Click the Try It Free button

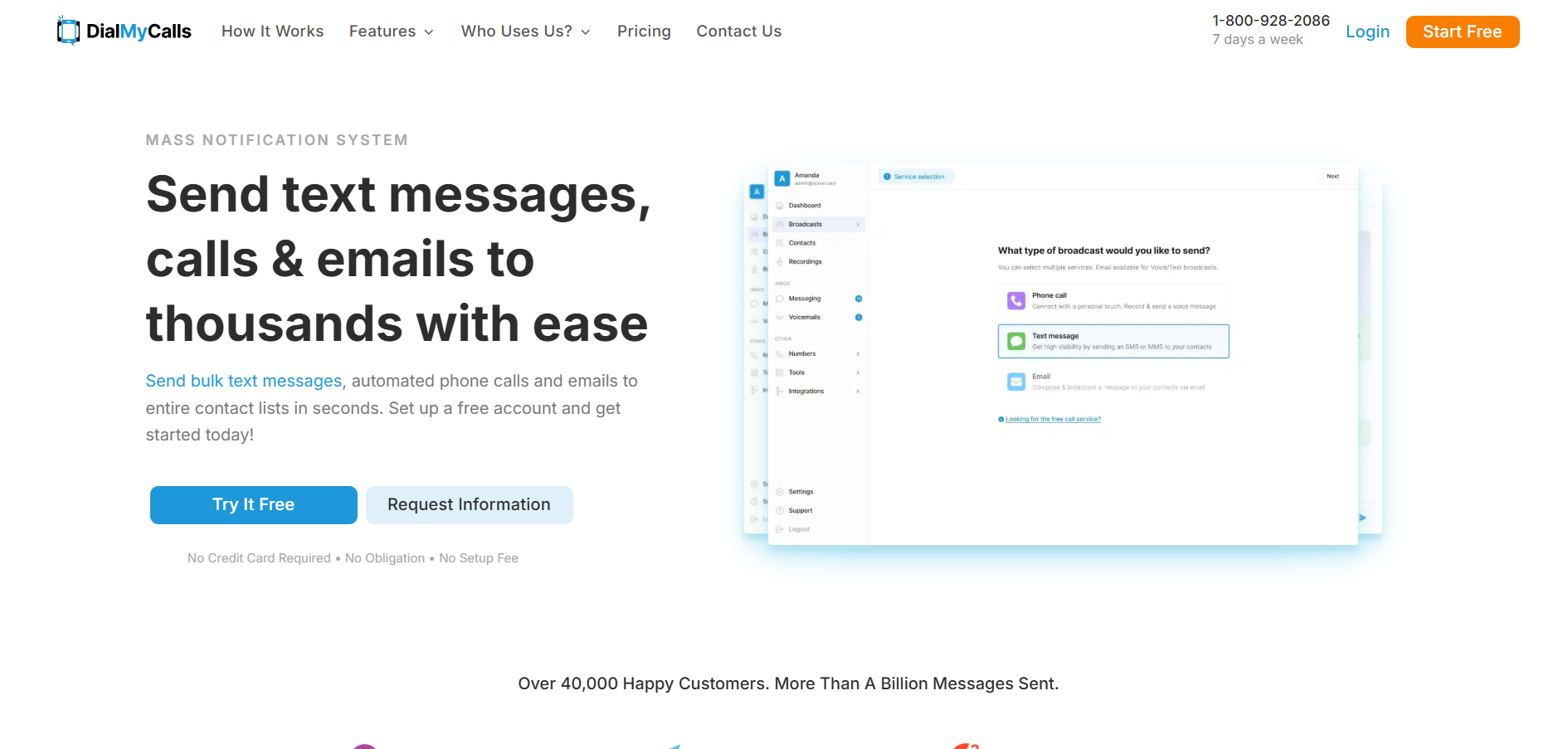(x=253, y=504)
